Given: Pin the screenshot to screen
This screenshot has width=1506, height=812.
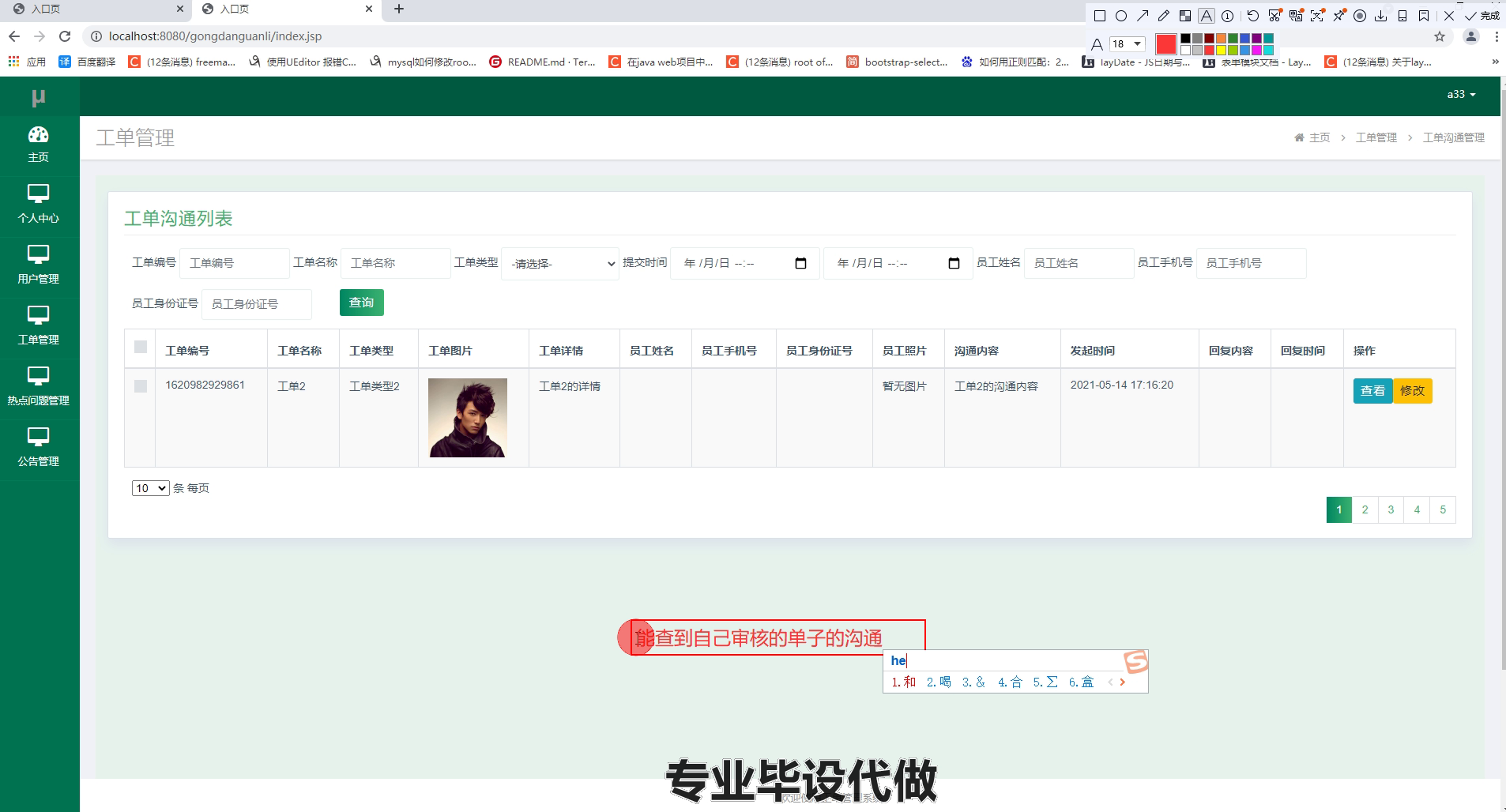Looking at the screenshot, I should click(1338, 16).
